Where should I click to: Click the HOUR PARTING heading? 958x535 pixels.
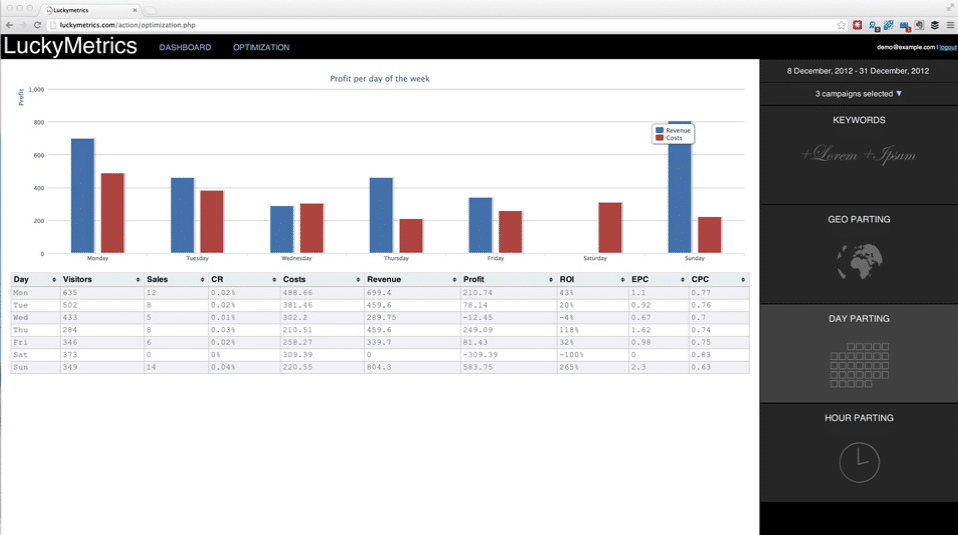point(858,418)
